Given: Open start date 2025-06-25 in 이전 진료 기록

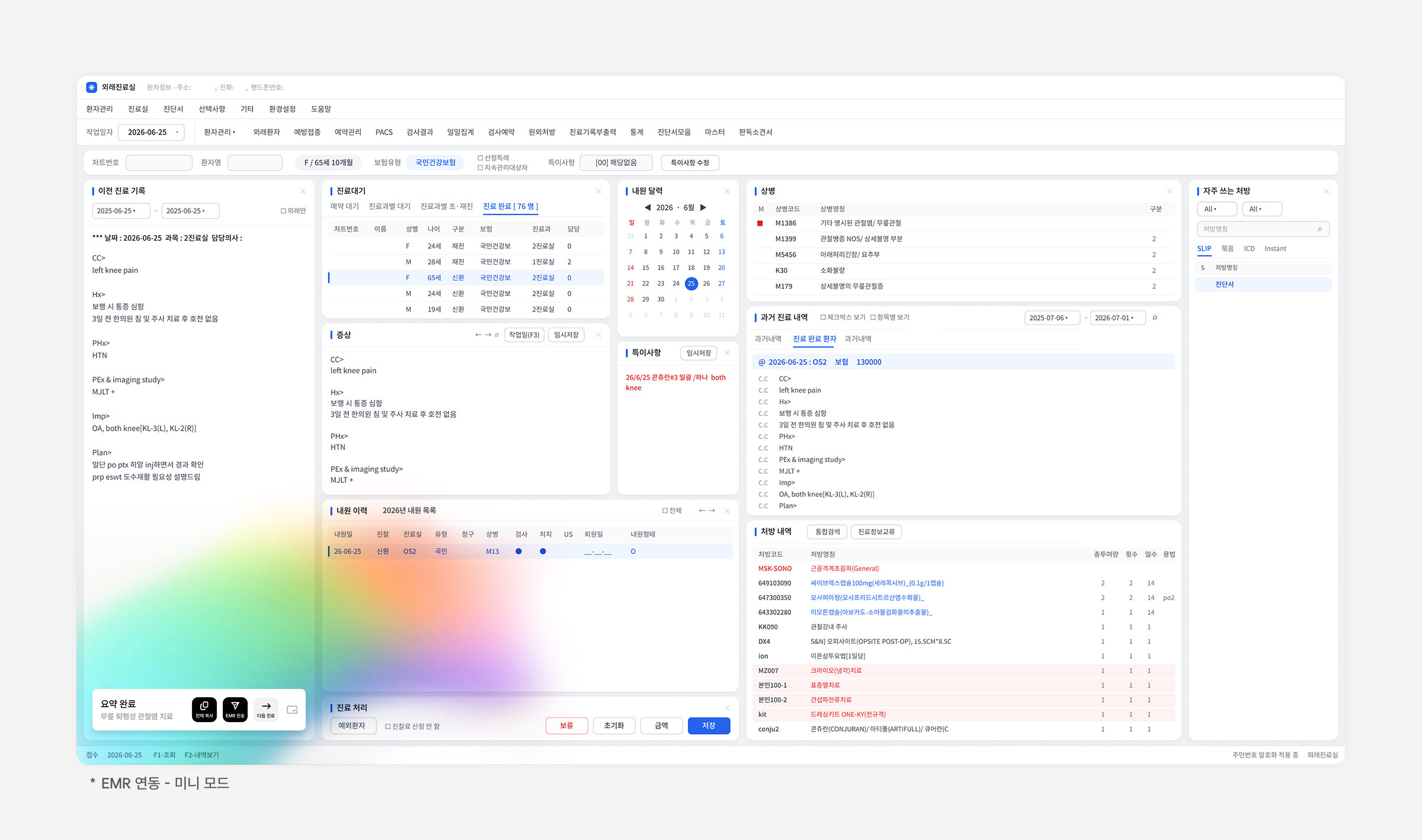Looking at the screenshot, I should [121, 211].
